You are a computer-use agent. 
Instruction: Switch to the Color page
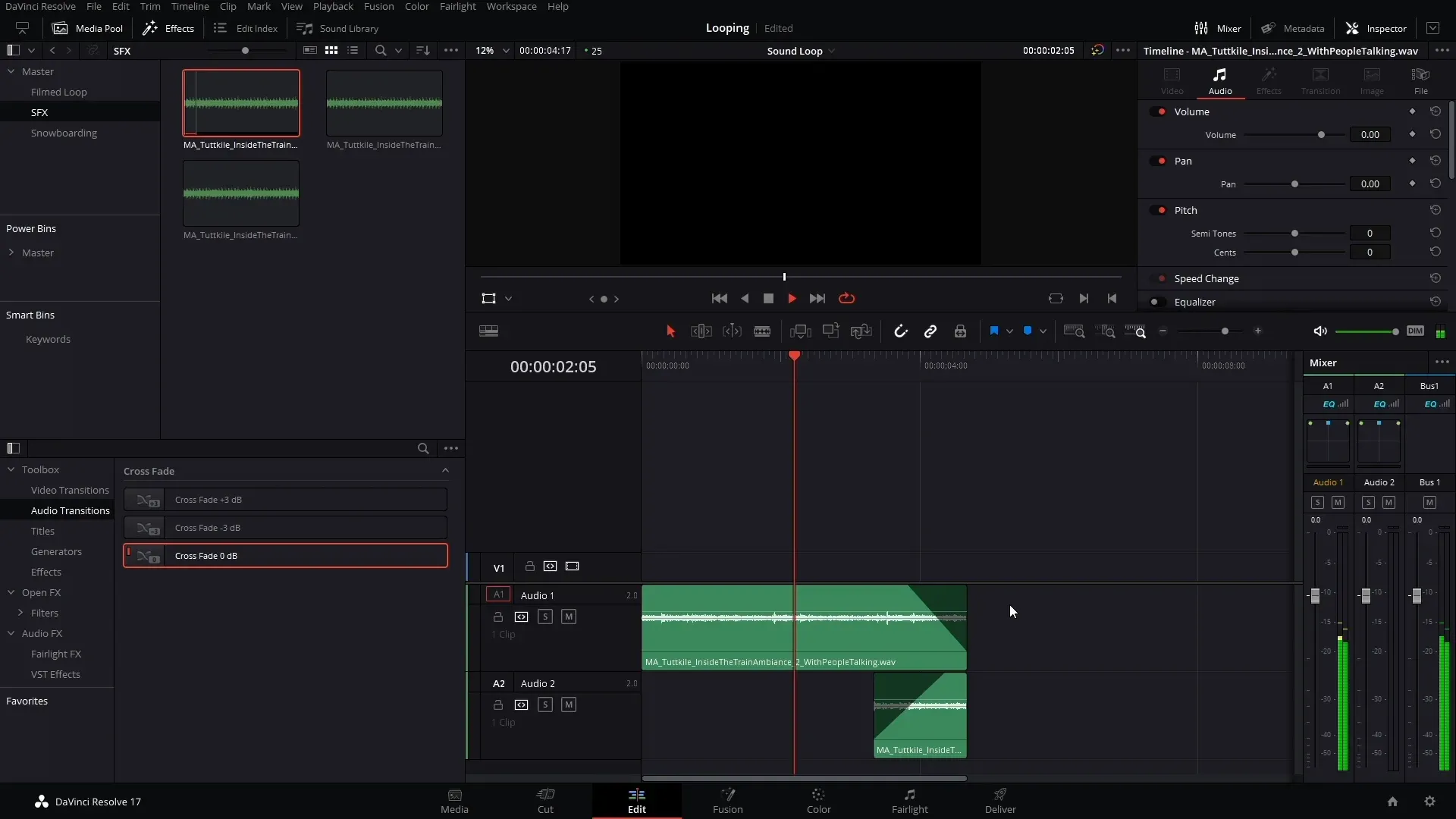tap(818, 801)
